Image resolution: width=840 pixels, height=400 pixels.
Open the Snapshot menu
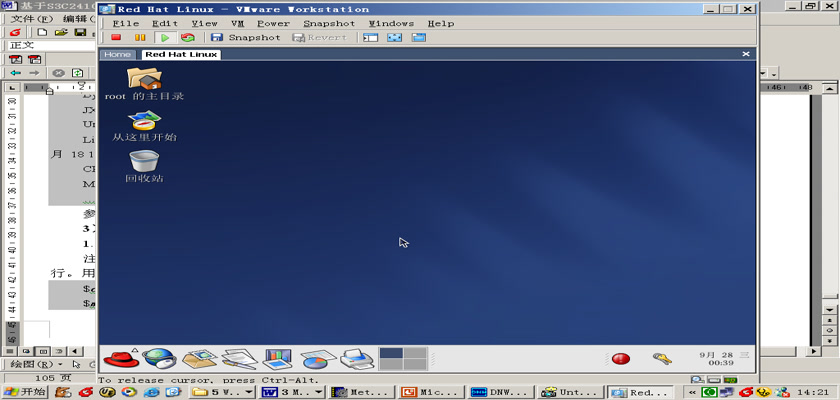click(329, 24)
